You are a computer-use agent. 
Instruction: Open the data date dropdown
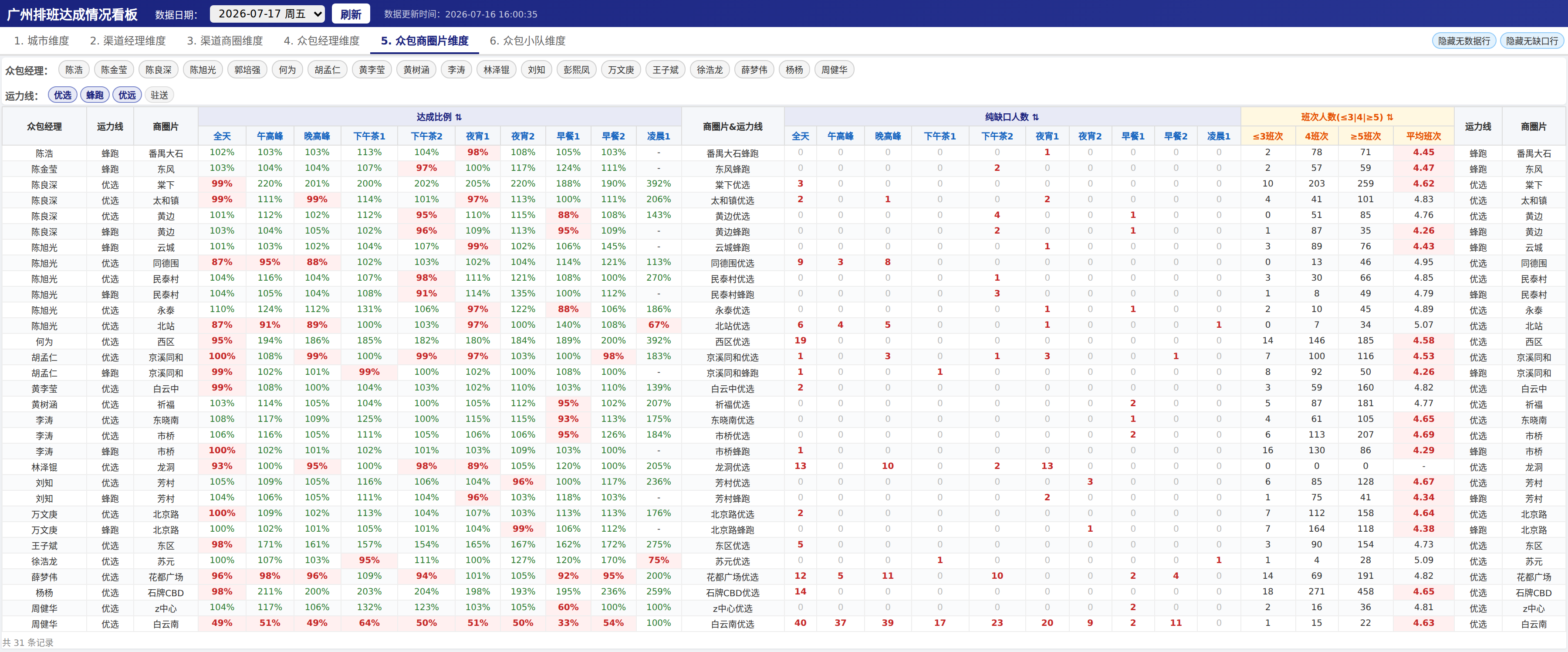[x=267, y=14]
